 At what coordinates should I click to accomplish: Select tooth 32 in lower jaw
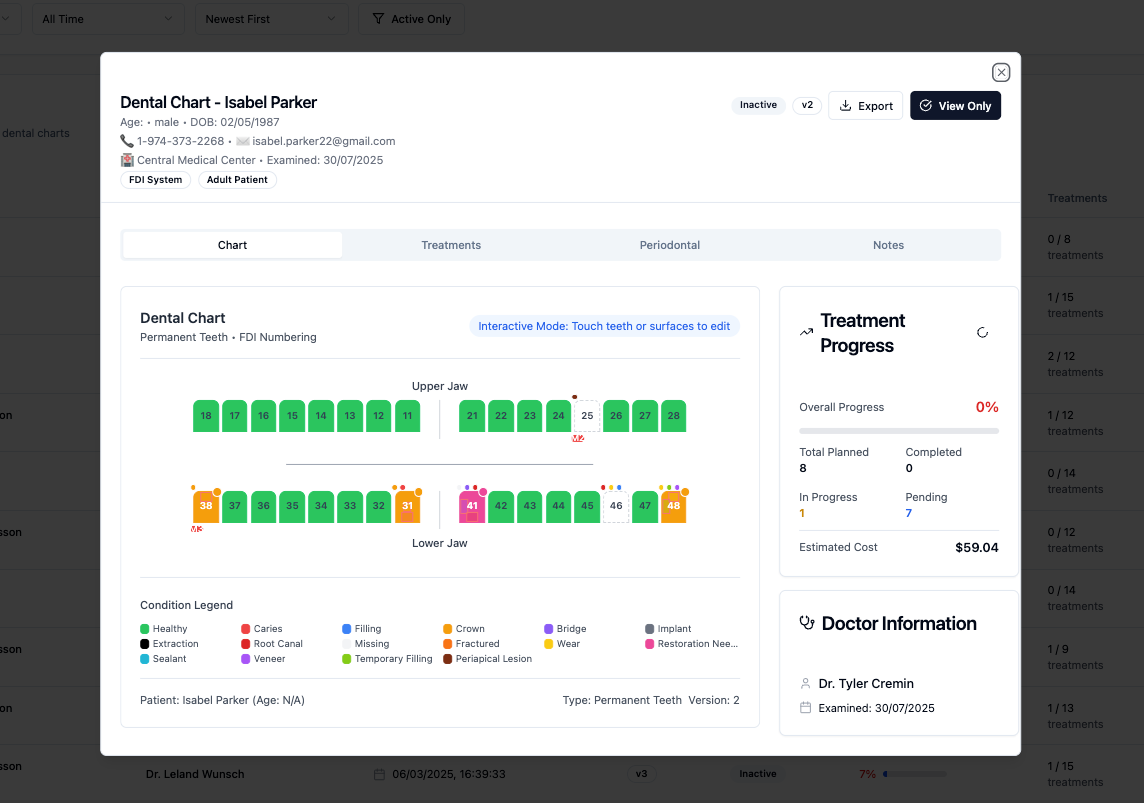(379, 506)
